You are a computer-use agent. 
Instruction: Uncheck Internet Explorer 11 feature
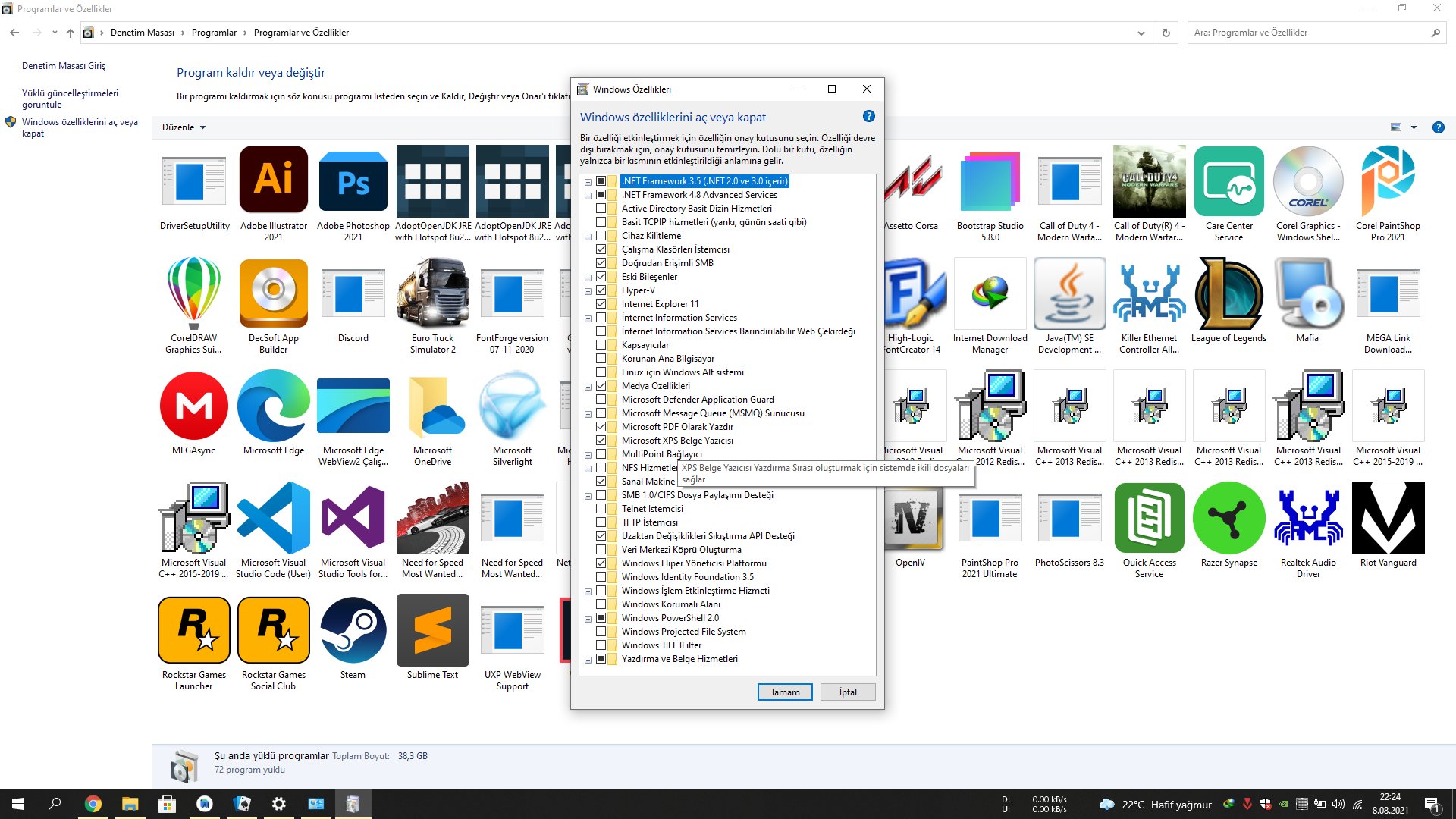(601, 304)
